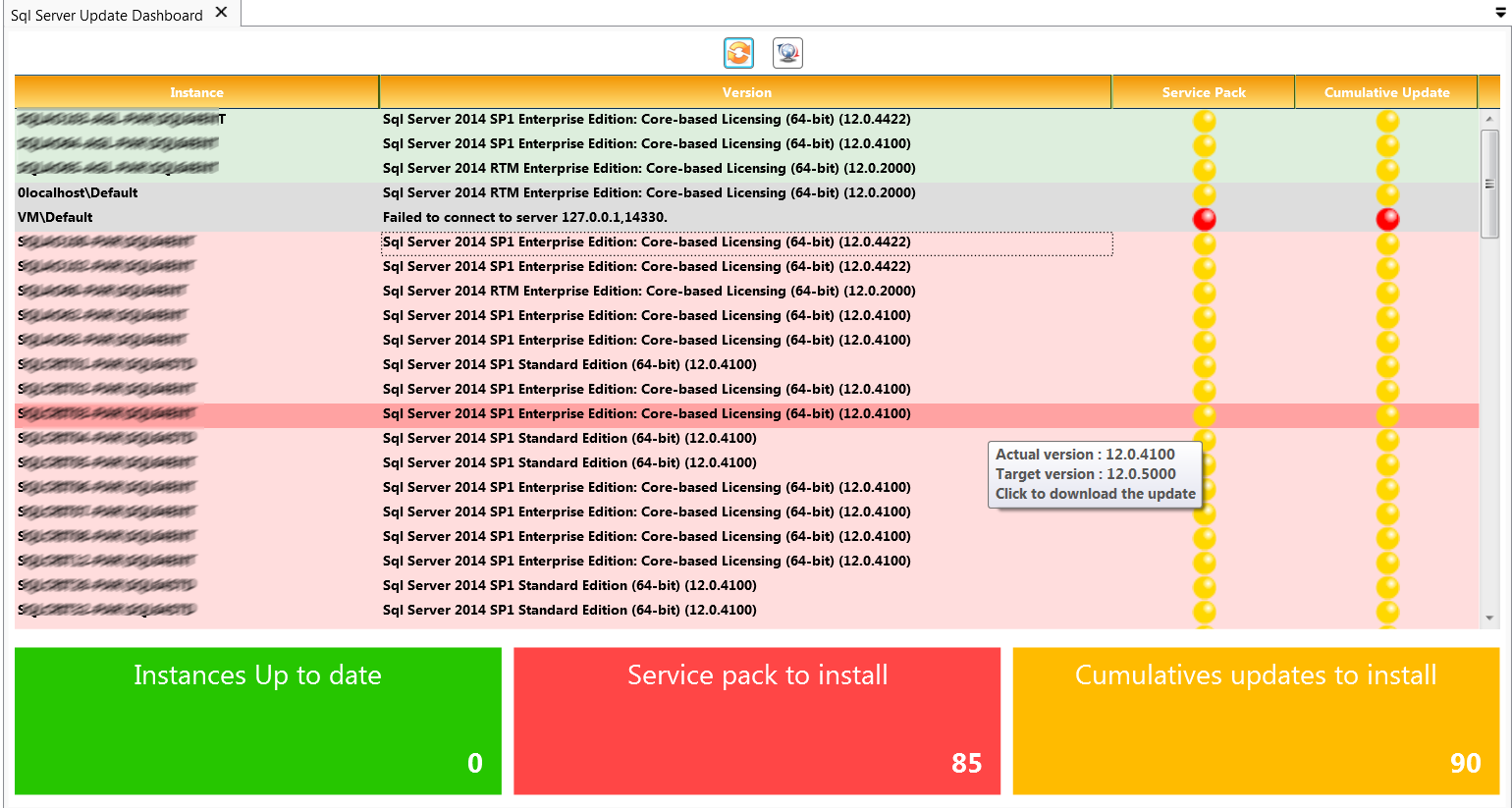Viewport: 1512px width, 808px height.
Task: Click Service Pack icon in the dark-red highlighted row
Action: tap(1204, 415)
